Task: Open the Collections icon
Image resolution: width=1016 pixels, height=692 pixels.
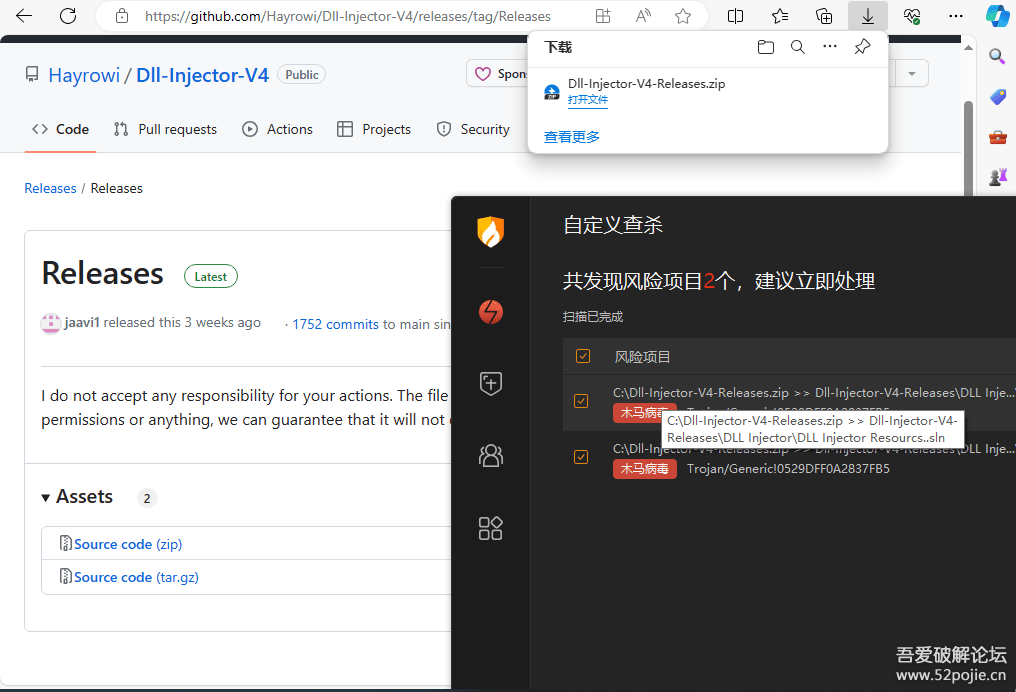Action: 824,16
